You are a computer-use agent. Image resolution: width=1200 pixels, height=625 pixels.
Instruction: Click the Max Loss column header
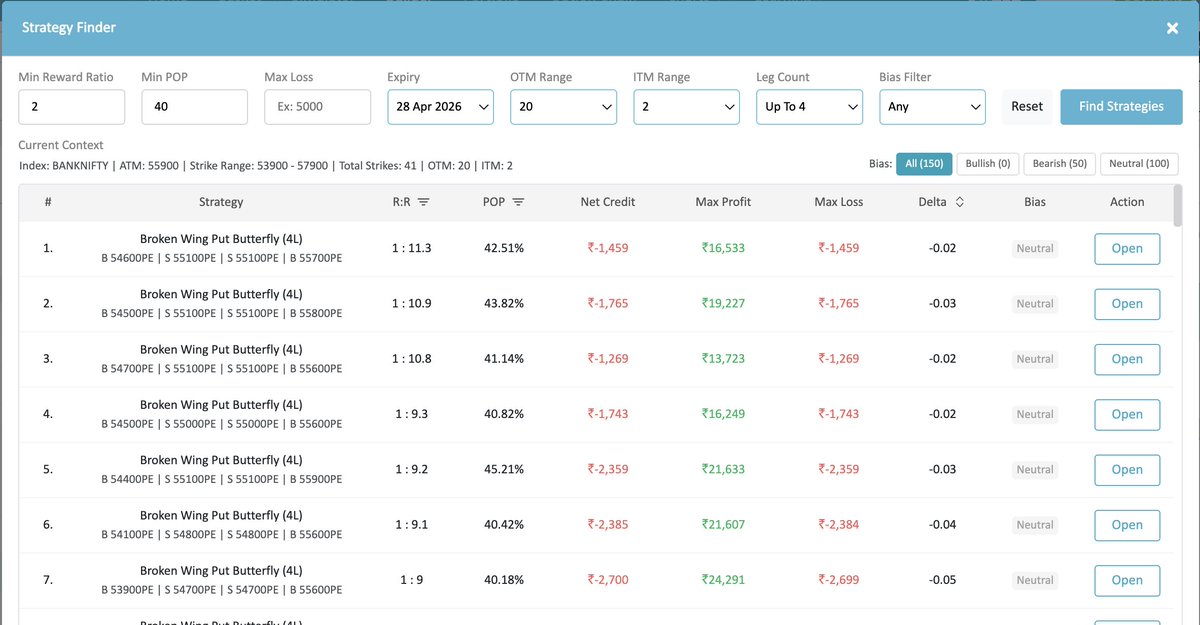point(839,202)
